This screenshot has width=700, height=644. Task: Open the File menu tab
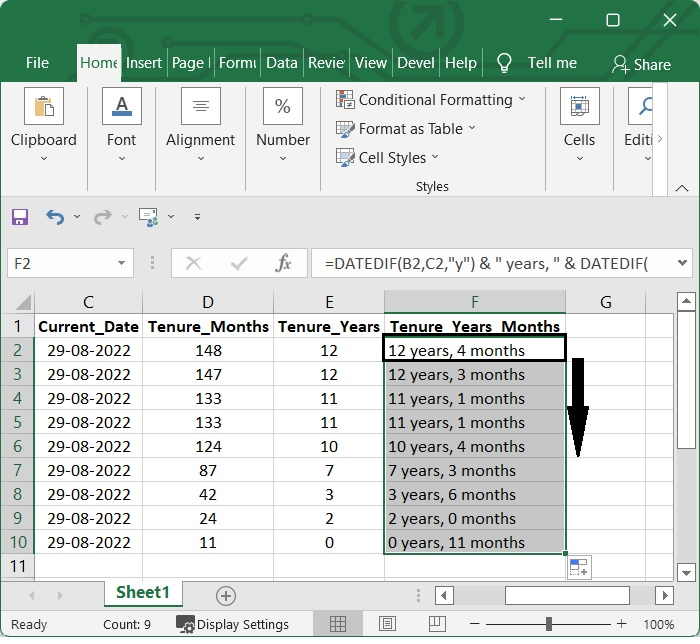pyautogui.click(x=37, y=63)
